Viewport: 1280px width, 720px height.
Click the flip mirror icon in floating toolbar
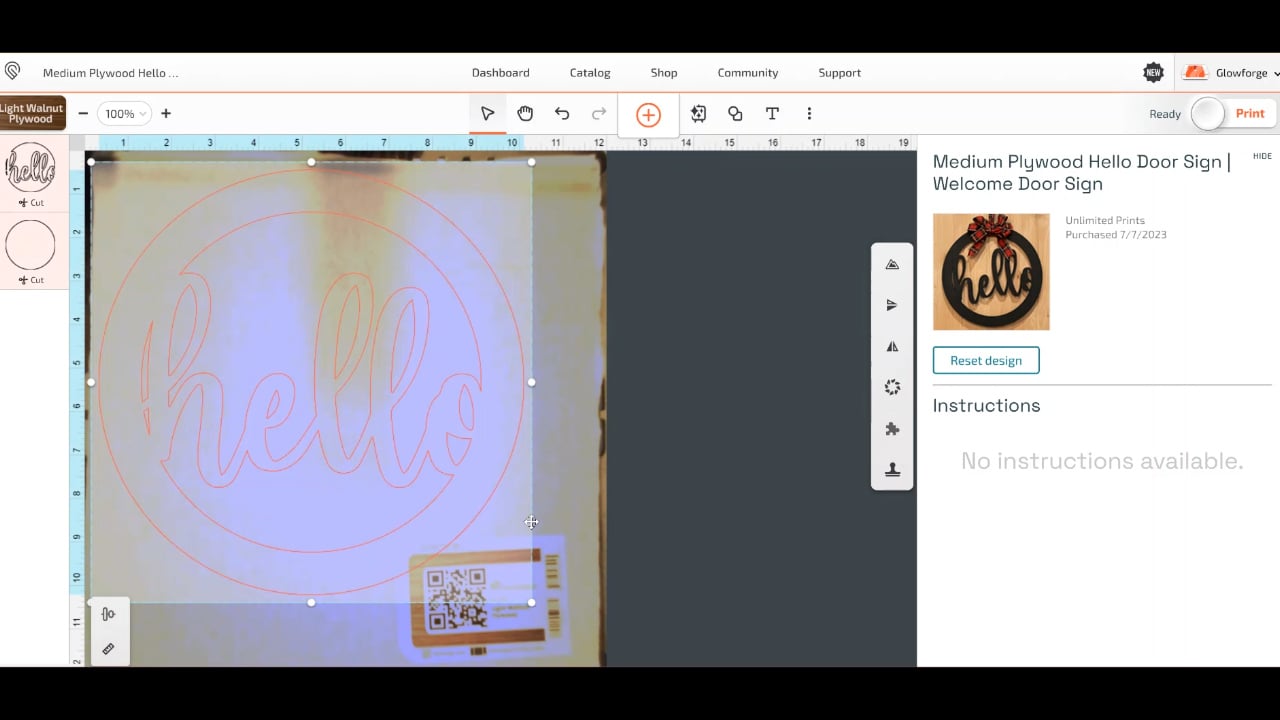coord(892,346)
